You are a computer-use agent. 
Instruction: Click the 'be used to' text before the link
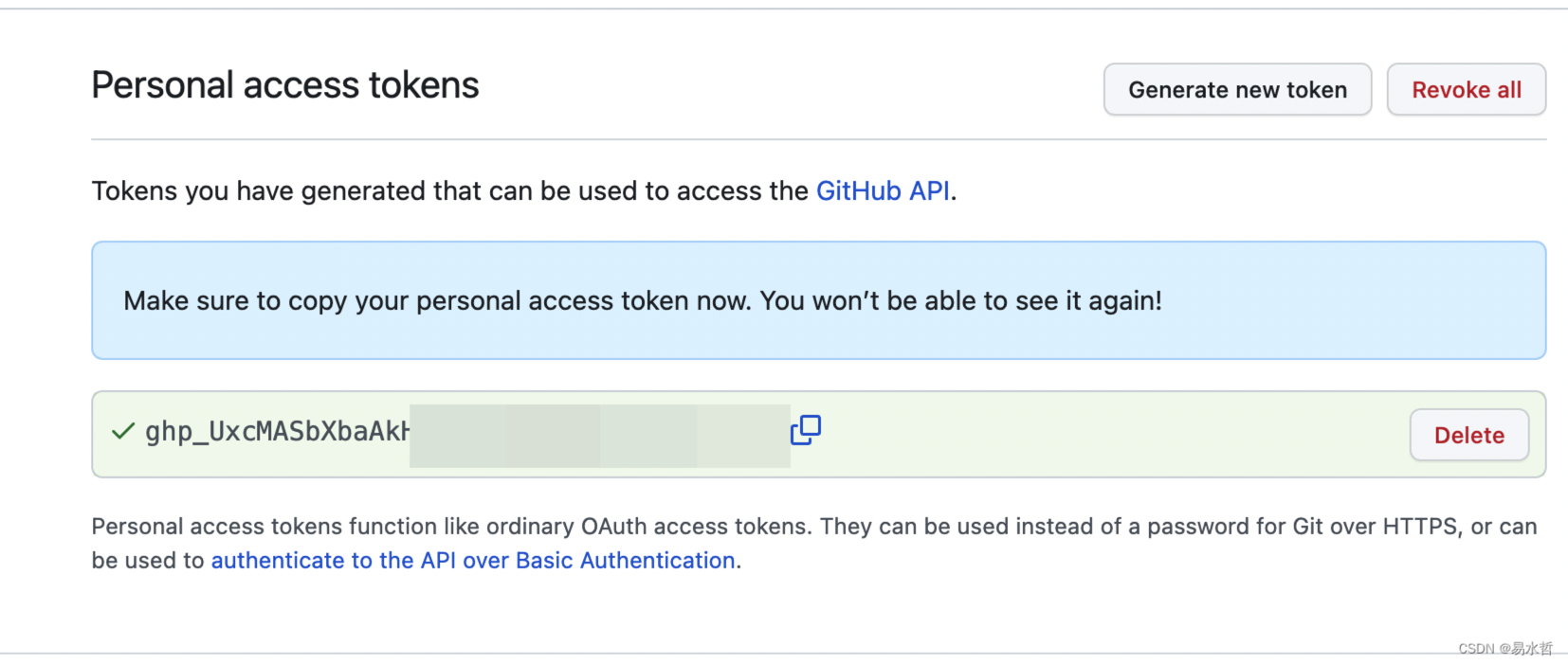[148, 561]
